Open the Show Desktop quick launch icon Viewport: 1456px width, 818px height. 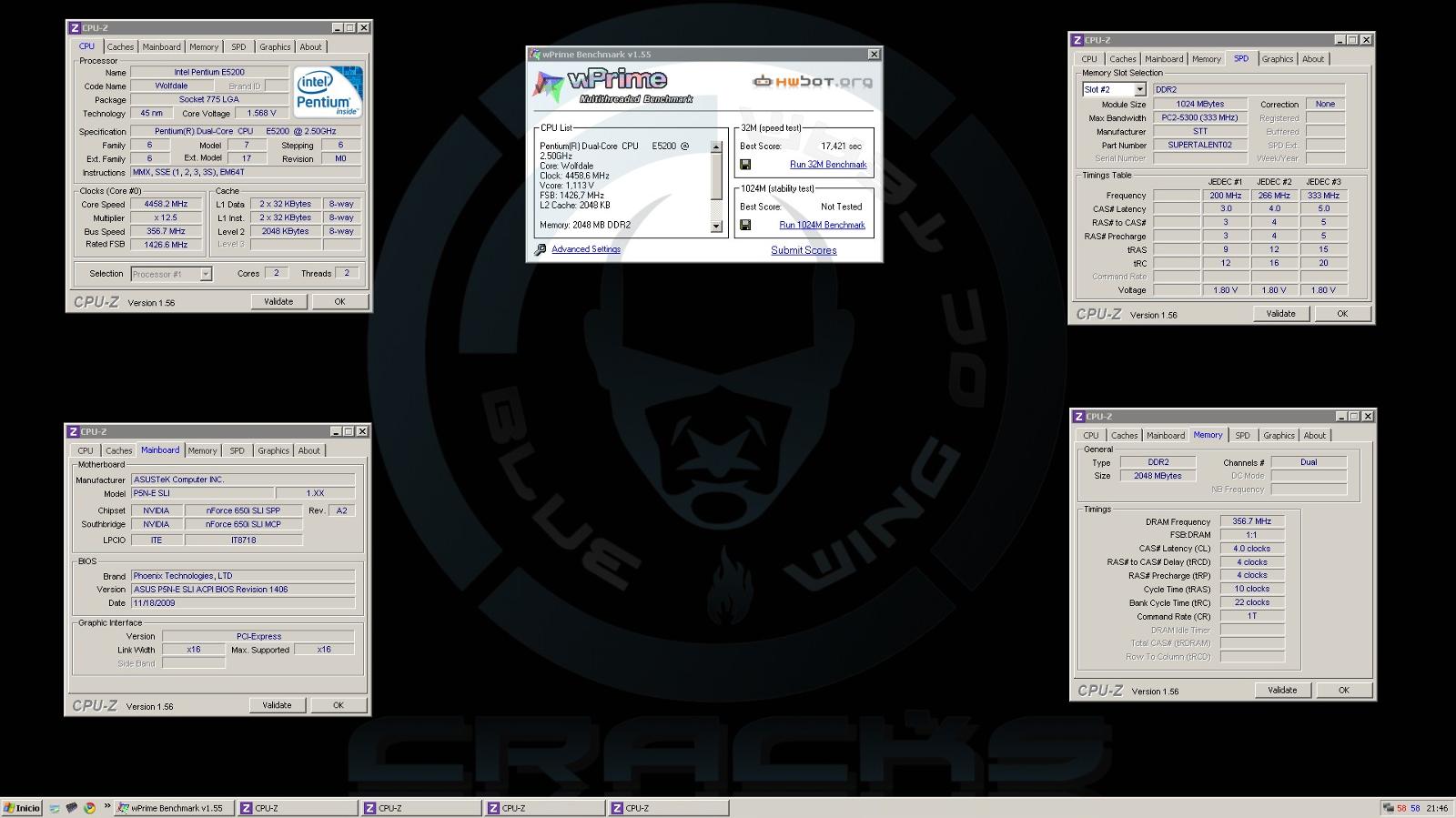56,808
